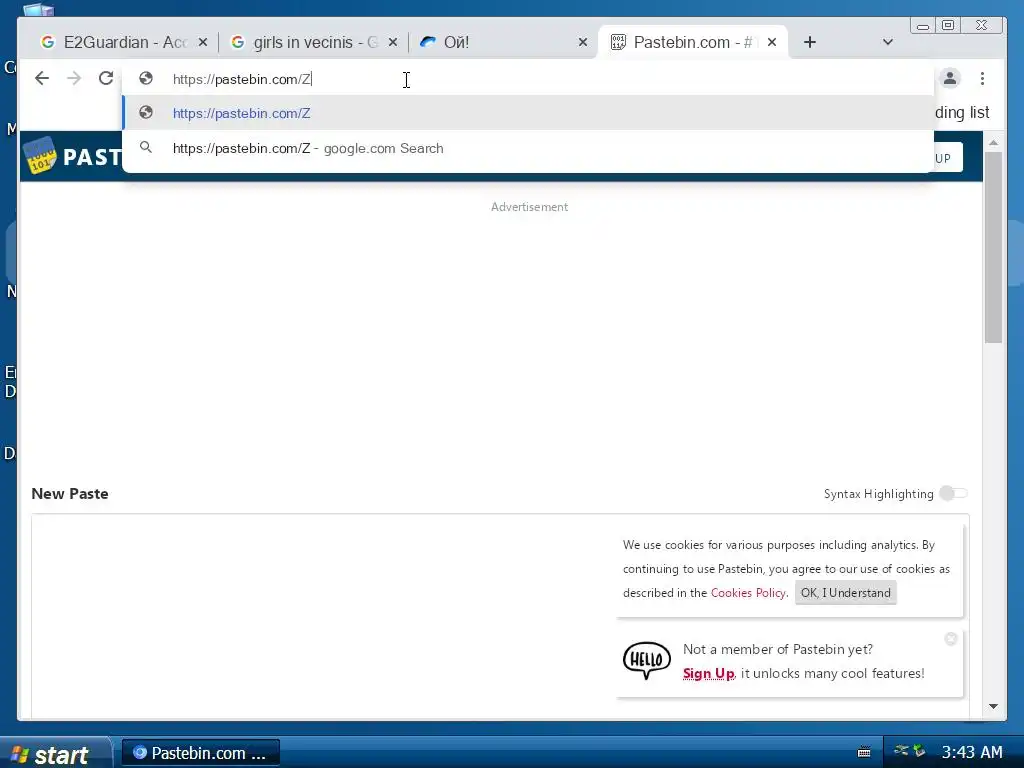The image size is (1024, 768).
Task: Select the Pastebin.com taskbar item
Action: click(201, 753)
